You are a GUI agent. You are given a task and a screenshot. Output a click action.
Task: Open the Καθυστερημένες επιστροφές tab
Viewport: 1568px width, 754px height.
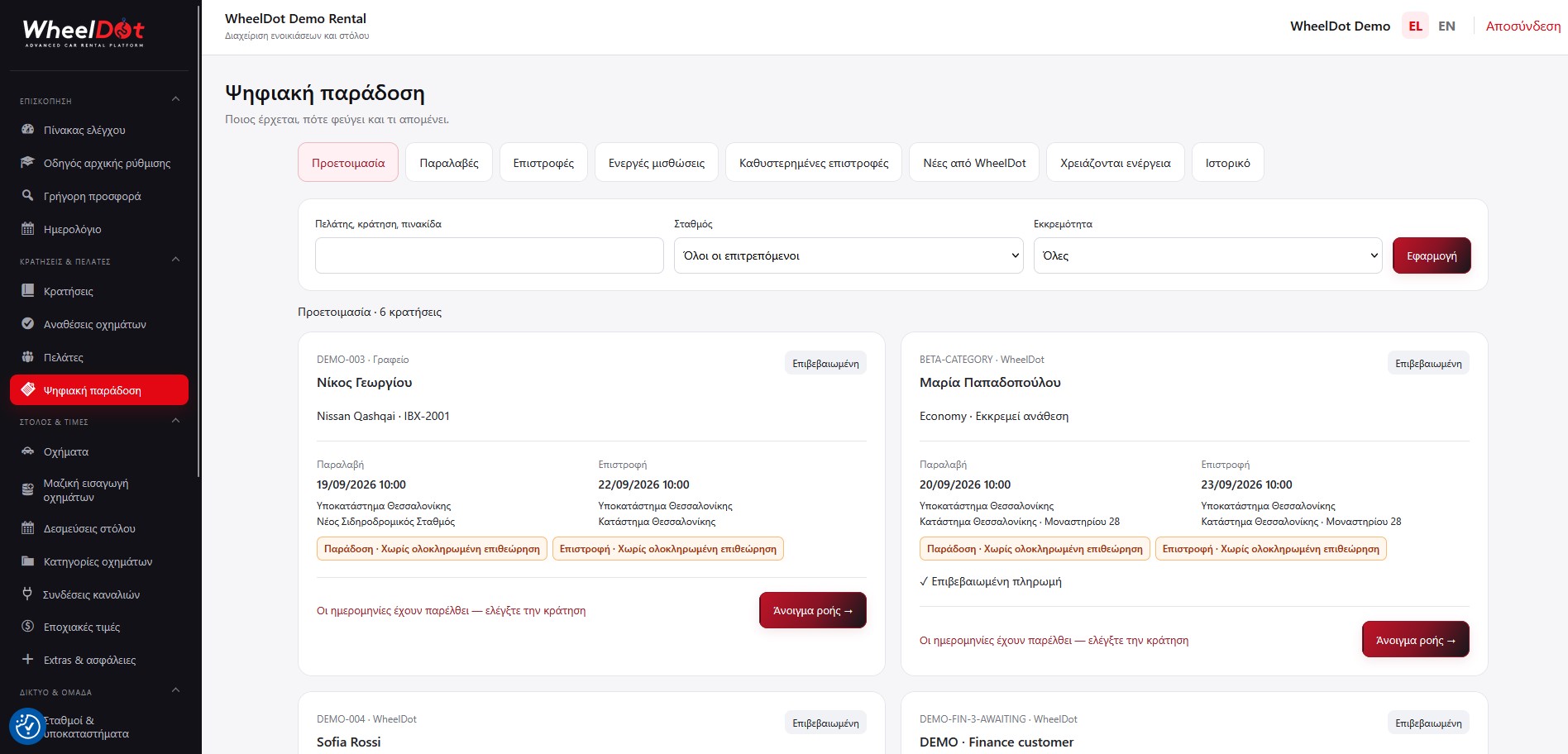tap(814, 163)
